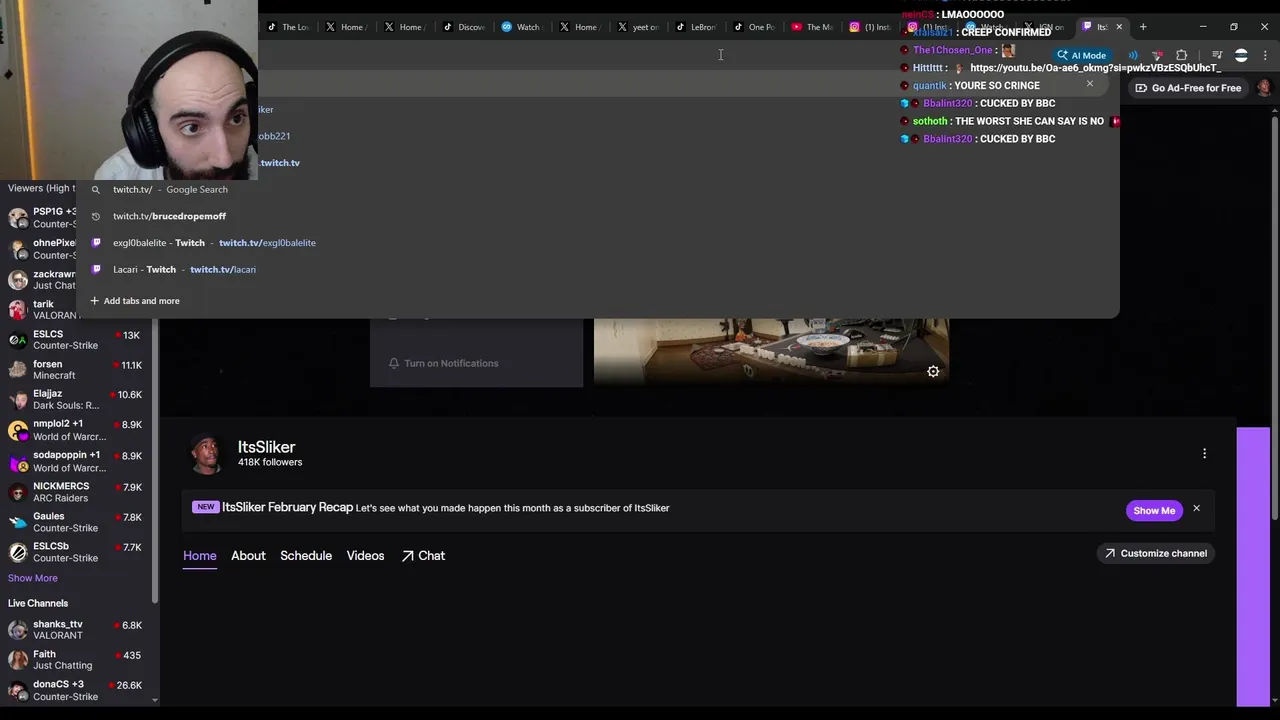
Task: Select twitch.tv/brucedropemoff history suggestion
Action: point(598,216)
